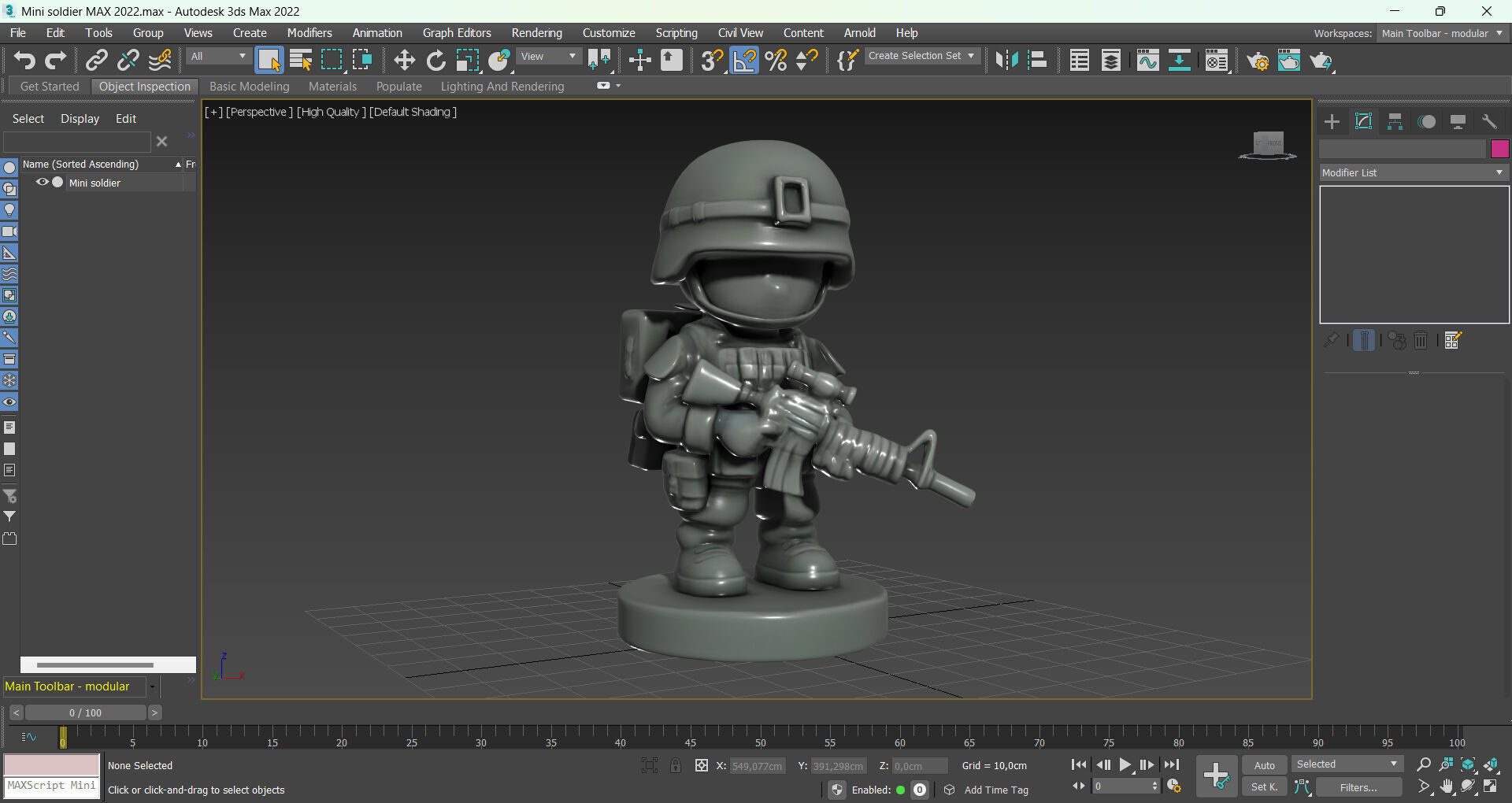
Task: Open the Motion command panel tab
Action: click(x=1426, y=121)
